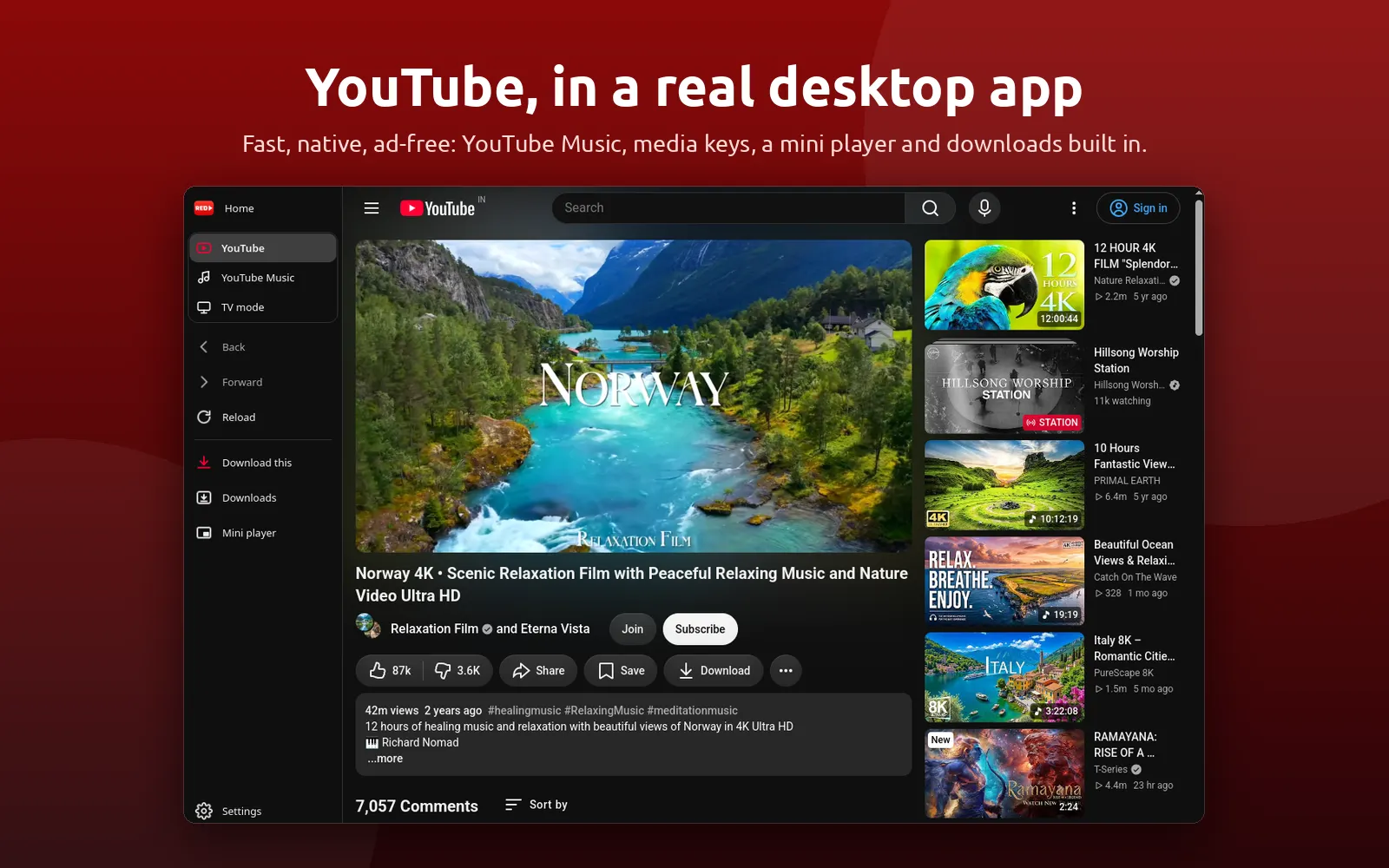
Task: Like the video with 87k thumbs up
Action: click(390, 671)
